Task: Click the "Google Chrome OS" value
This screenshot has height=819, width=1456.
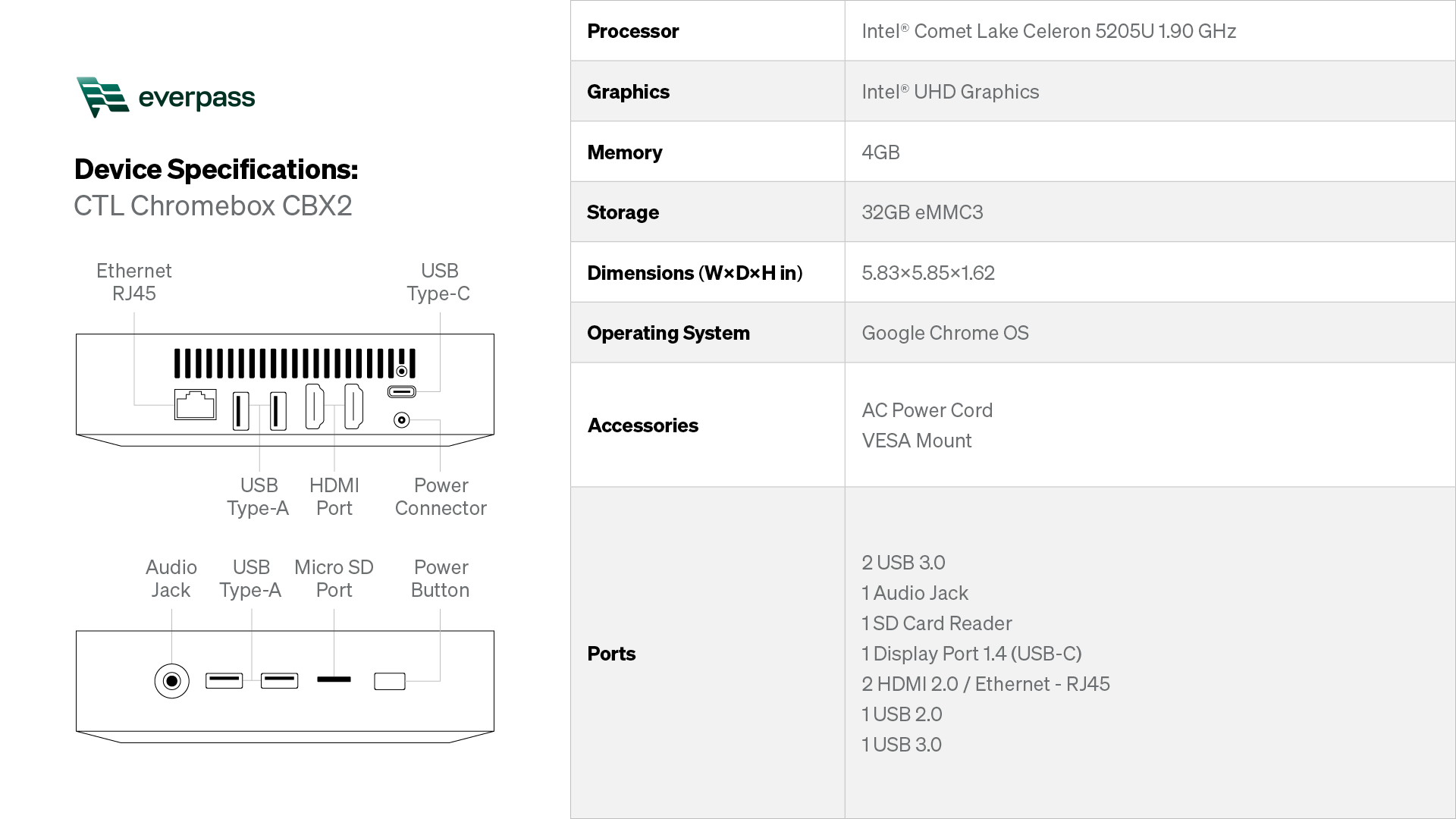Action: tap(945, 333)
